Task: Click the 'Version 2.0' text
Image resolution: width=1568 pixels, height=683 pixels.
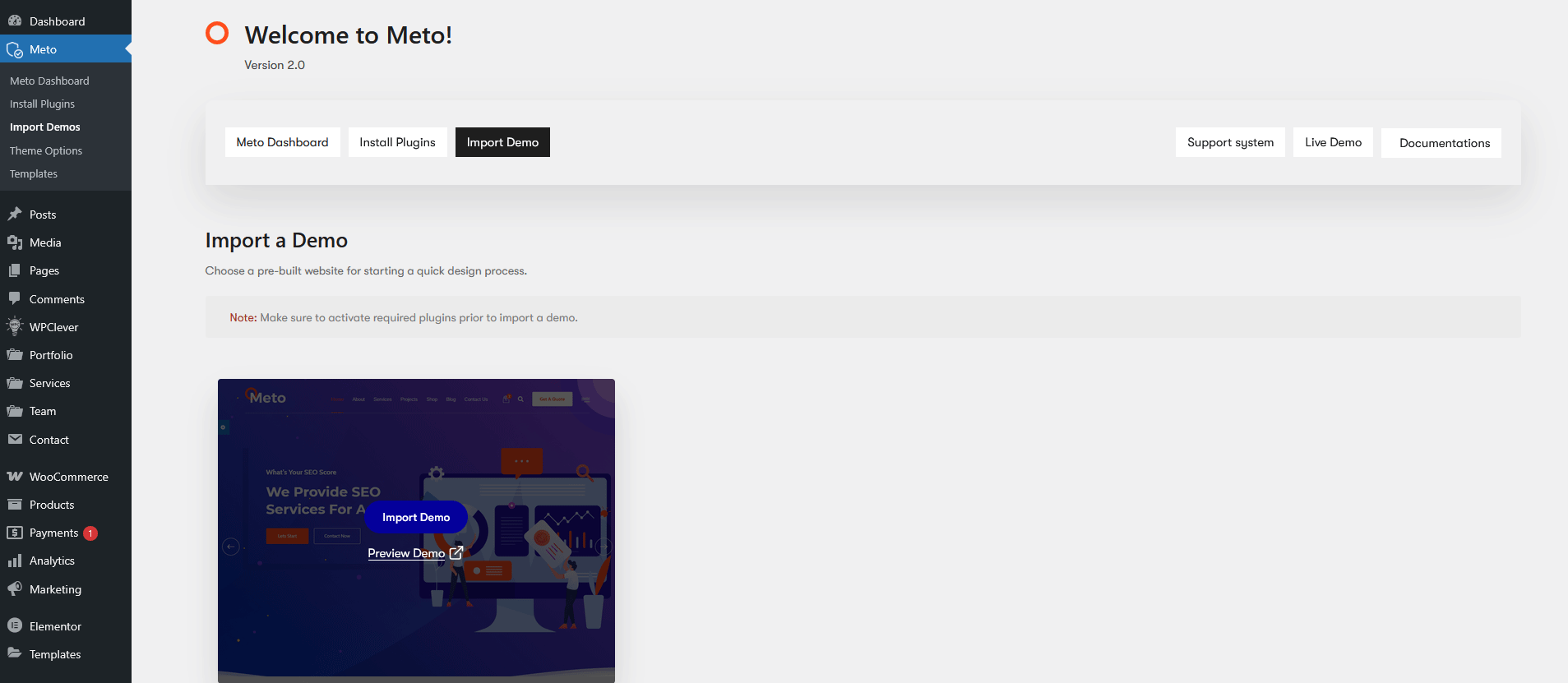Action: pos(275,65)
